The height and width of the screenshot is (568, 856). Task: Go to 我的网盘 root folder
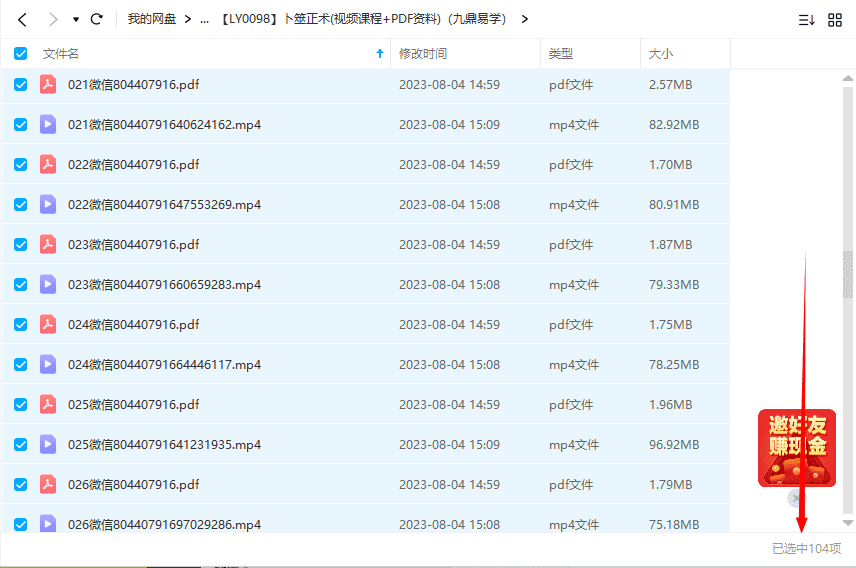(152, 19)
